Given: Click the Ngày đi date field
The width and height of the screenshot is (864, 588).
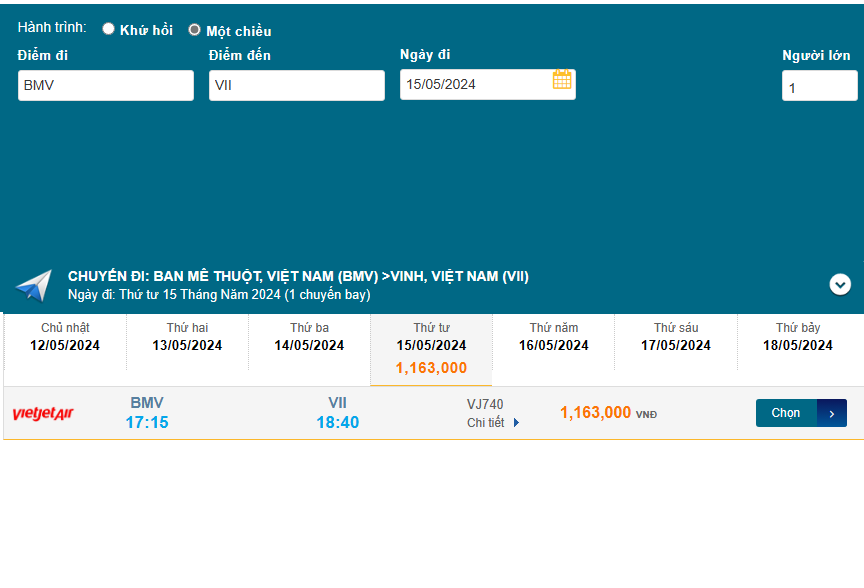Looking at the screenshot, I should pyautogui.click(x=474, y=85).
